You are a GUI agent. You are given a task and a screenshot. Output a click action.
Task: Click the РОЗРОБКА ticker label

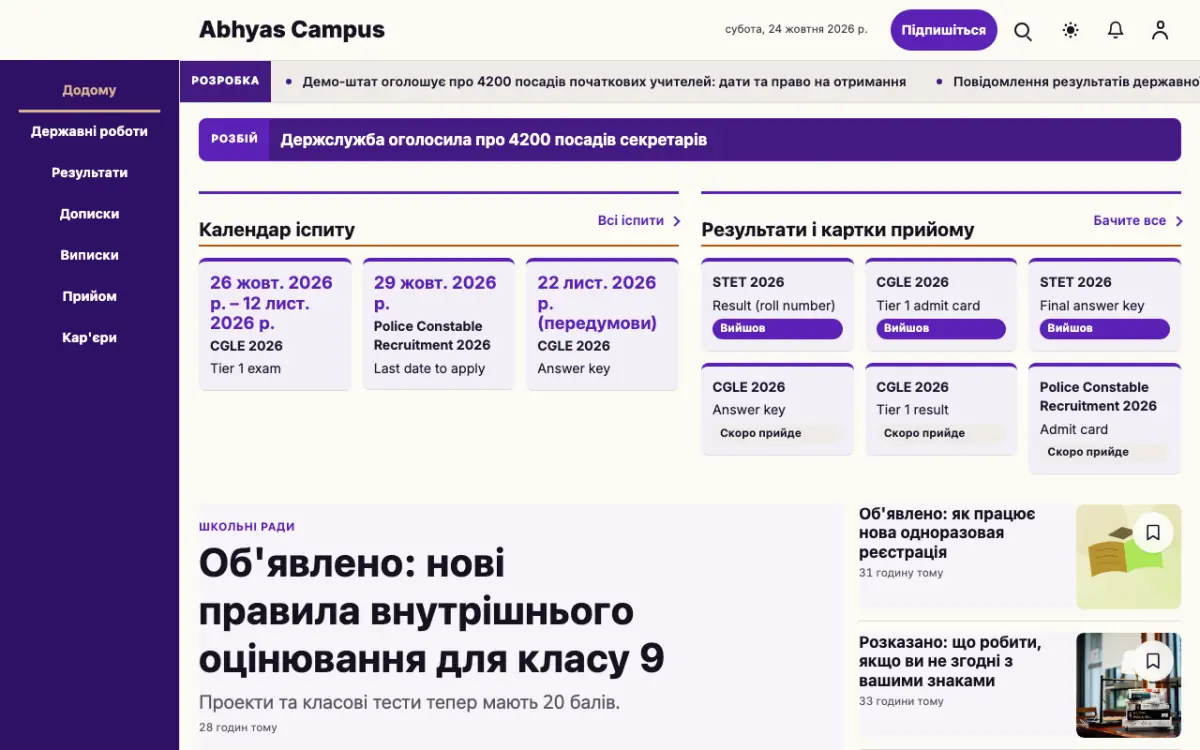tap(225, 81)
